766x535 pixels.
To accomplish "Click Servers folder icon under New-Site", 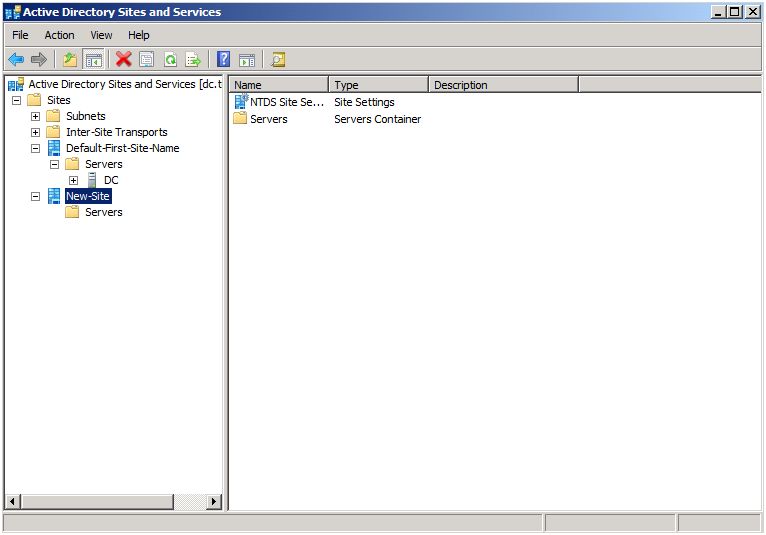I will [x=72, y=212].
